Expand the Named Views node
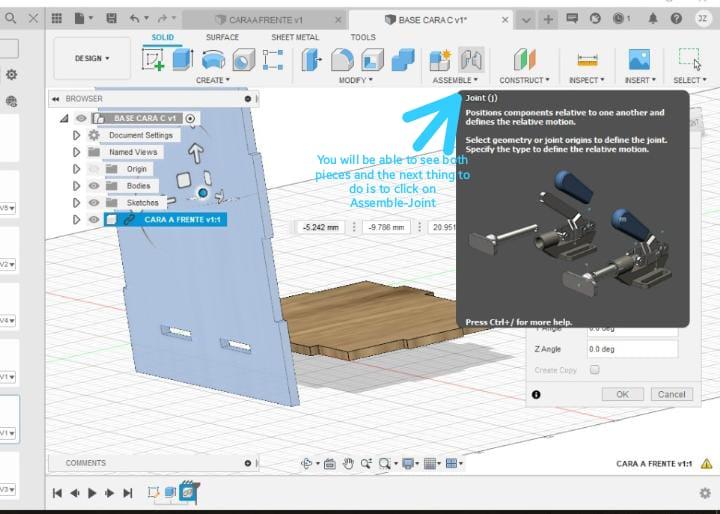This screenshot has height=514, width=720. tap(76, 152)
